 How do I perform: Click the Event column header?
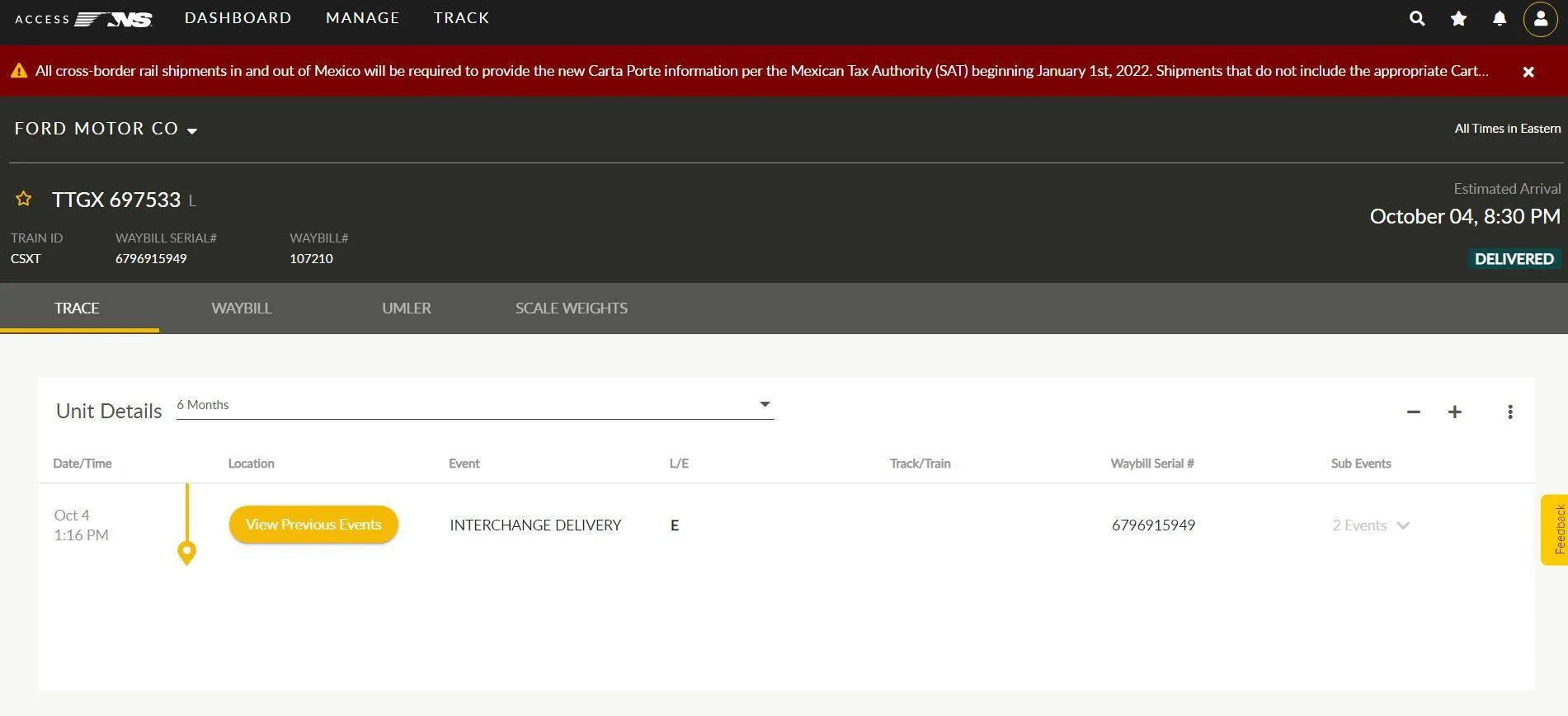click(x=464, y=464)
